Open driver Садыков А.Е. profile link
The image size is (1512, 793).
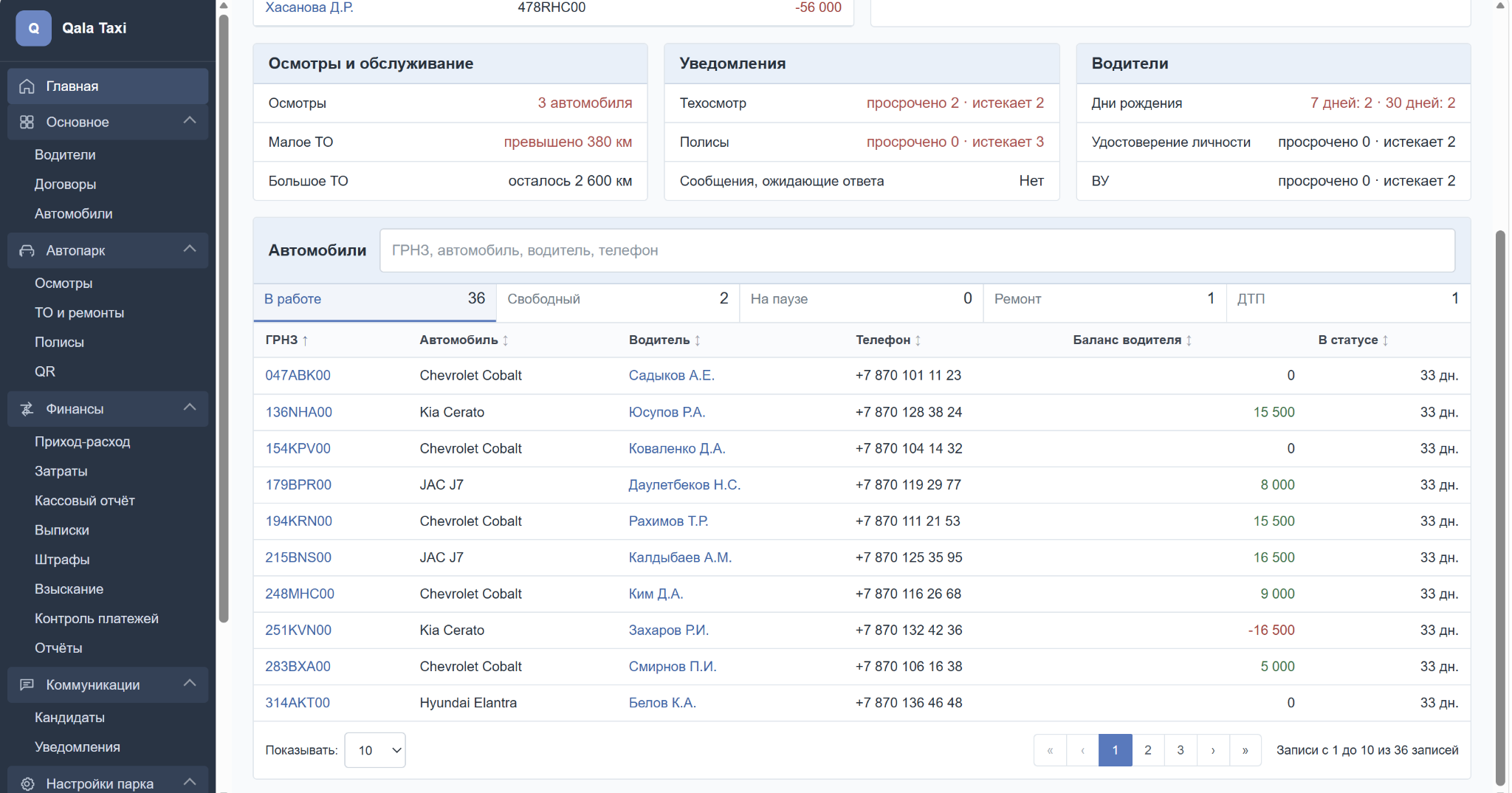pyautogui.click(x=672, y=376)
